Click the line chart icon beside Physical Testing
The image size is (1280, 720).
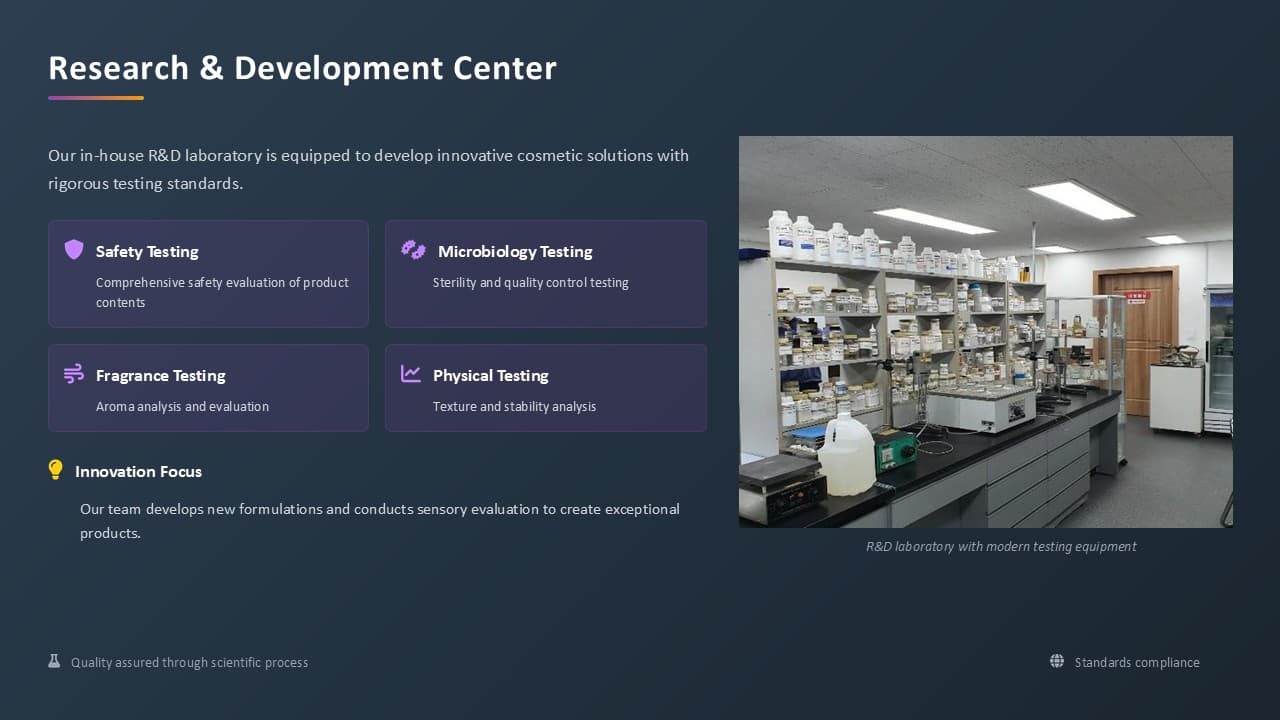[x=411, y=373]
